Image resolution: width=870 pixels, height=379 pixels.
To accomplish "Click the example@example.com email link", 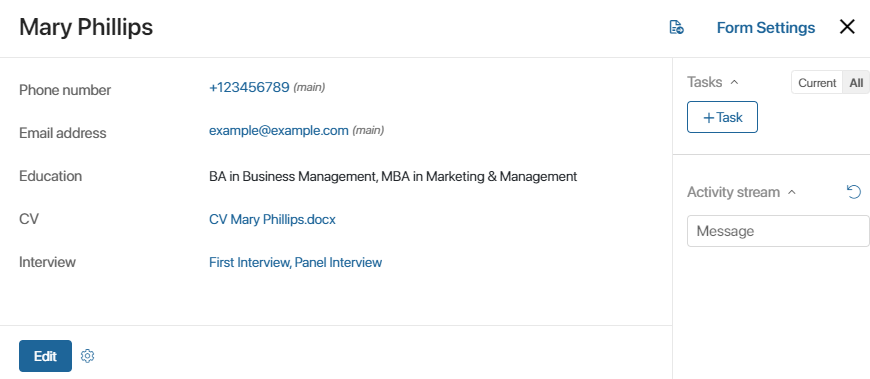I will click(x=279, y=130).
